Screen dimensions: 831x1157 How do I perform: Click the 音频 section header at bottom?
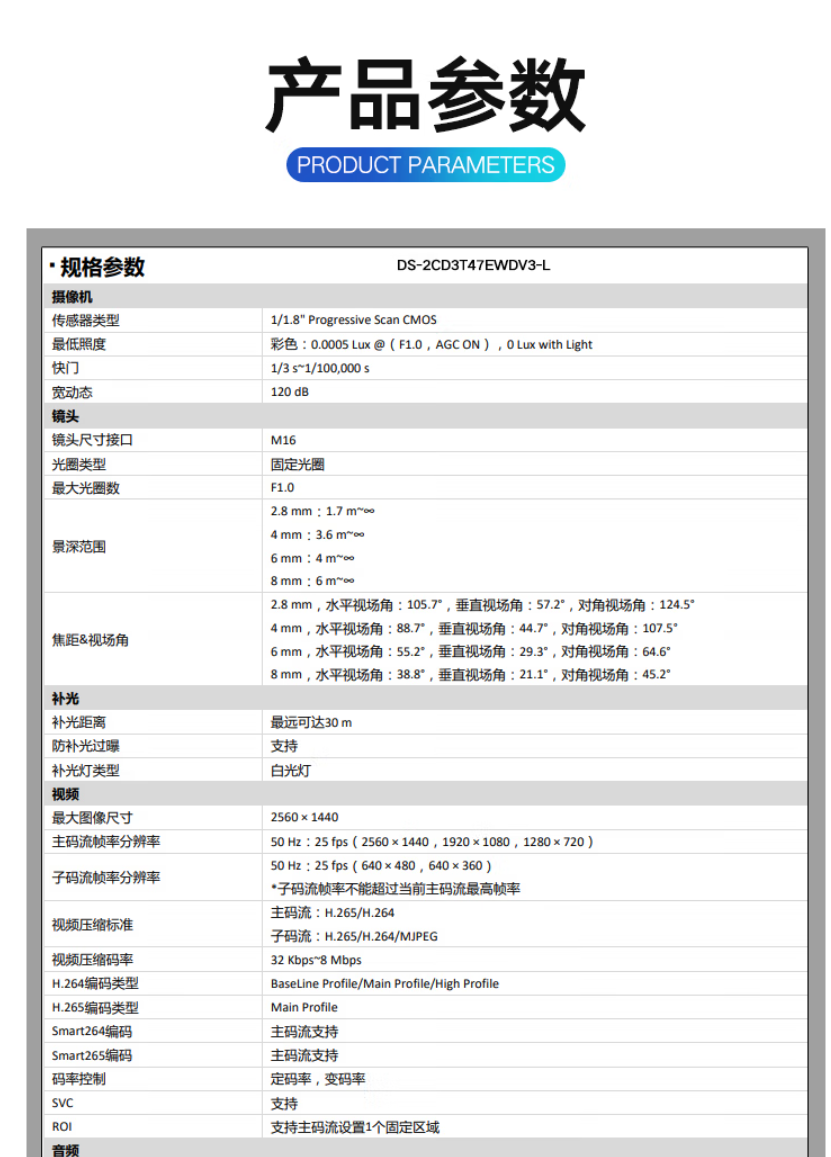pos(65,1149)
